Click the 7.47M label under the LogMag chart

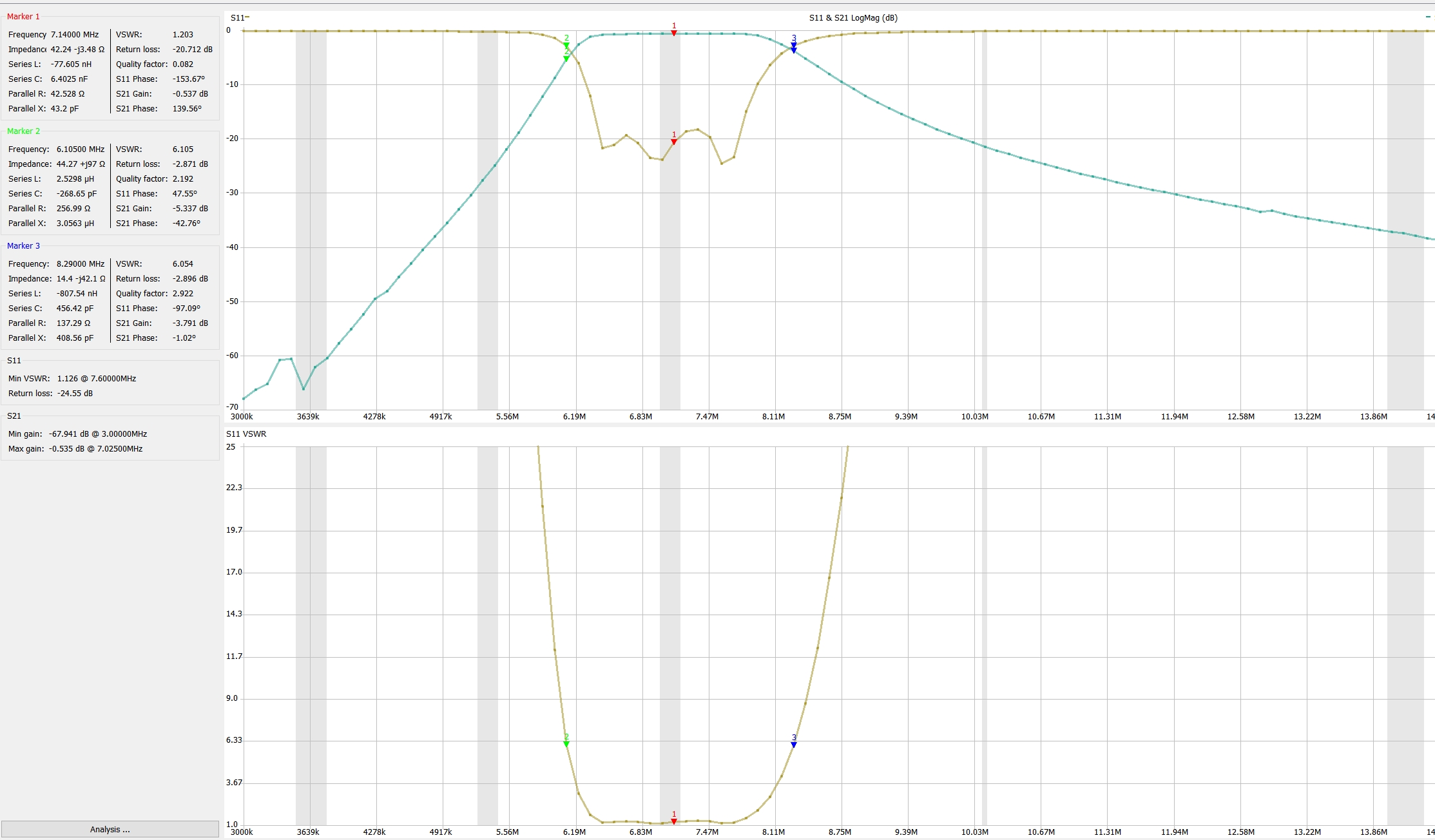click(x=707, y=416)
